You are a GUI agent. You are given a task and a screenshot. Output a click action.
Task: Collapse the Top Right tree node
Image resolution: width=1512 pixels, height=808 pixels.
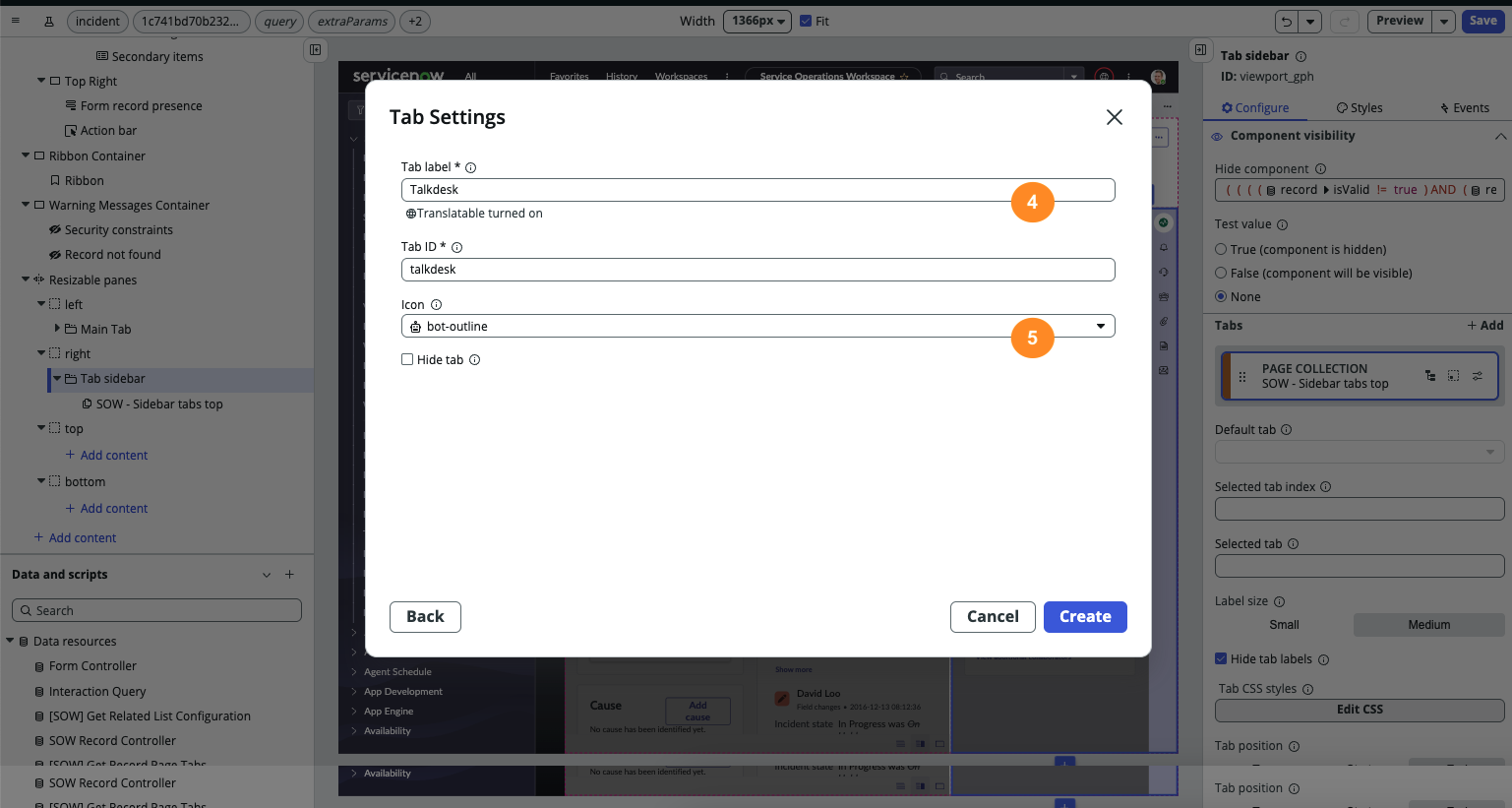point(41,81)
